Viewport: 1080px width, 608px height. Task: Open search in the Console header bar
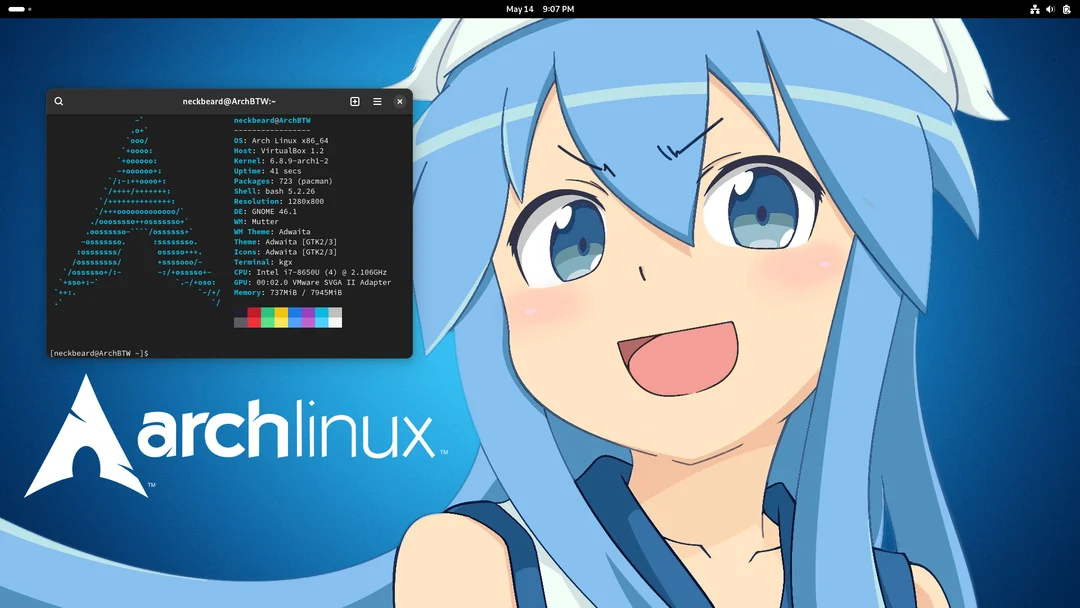pos(59,101)
